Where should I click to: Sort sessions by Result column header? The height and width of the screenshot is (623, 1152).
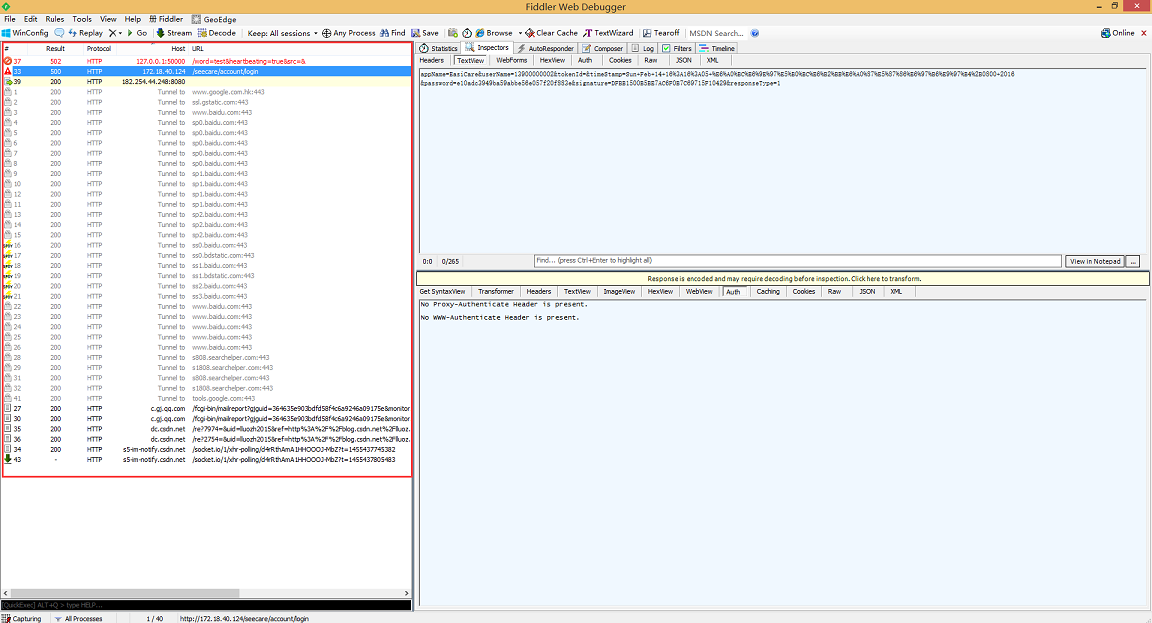pos(56,48)
